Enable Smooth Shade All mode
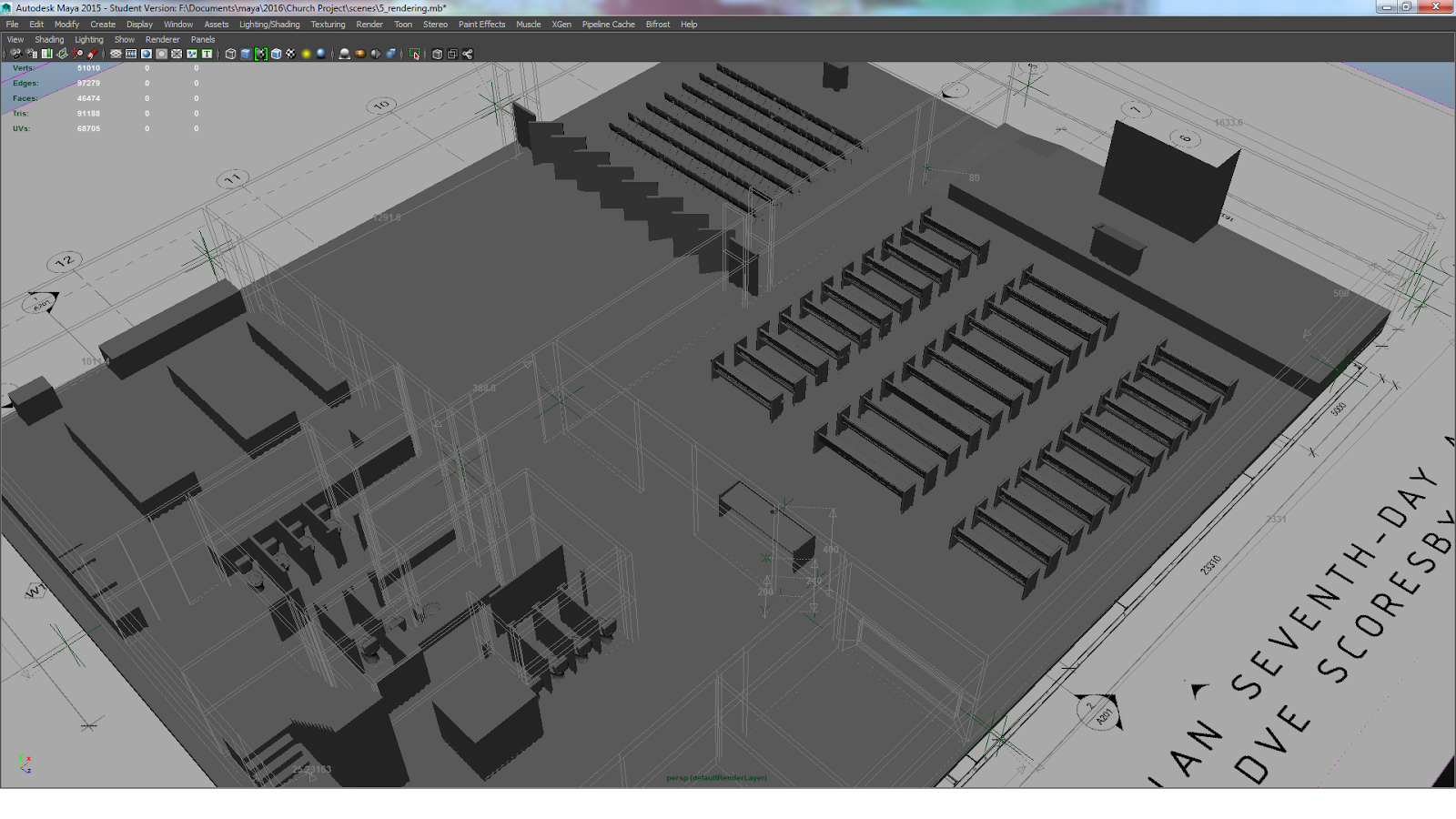This screenshot has height=819, width=1456. [246, 54]
